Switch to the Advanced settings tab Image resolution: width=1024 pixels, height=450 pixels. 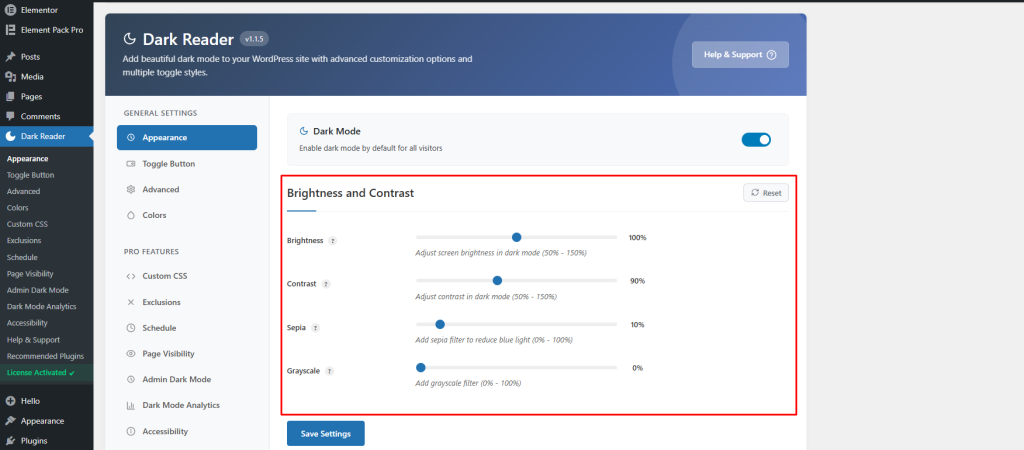(x=187, y=189)
